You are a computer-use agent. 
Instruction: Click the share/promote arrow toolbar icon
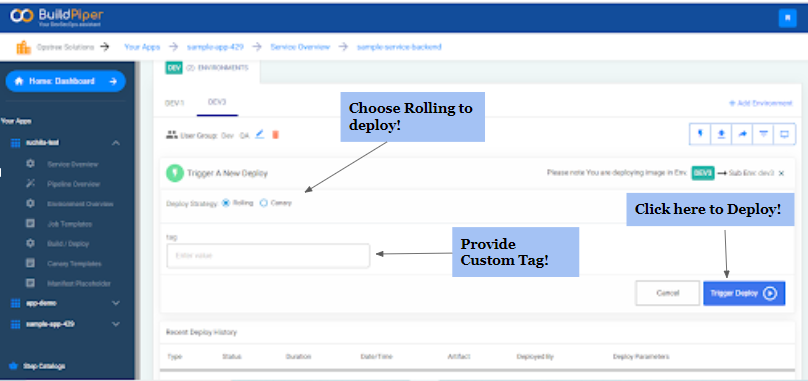743,134
